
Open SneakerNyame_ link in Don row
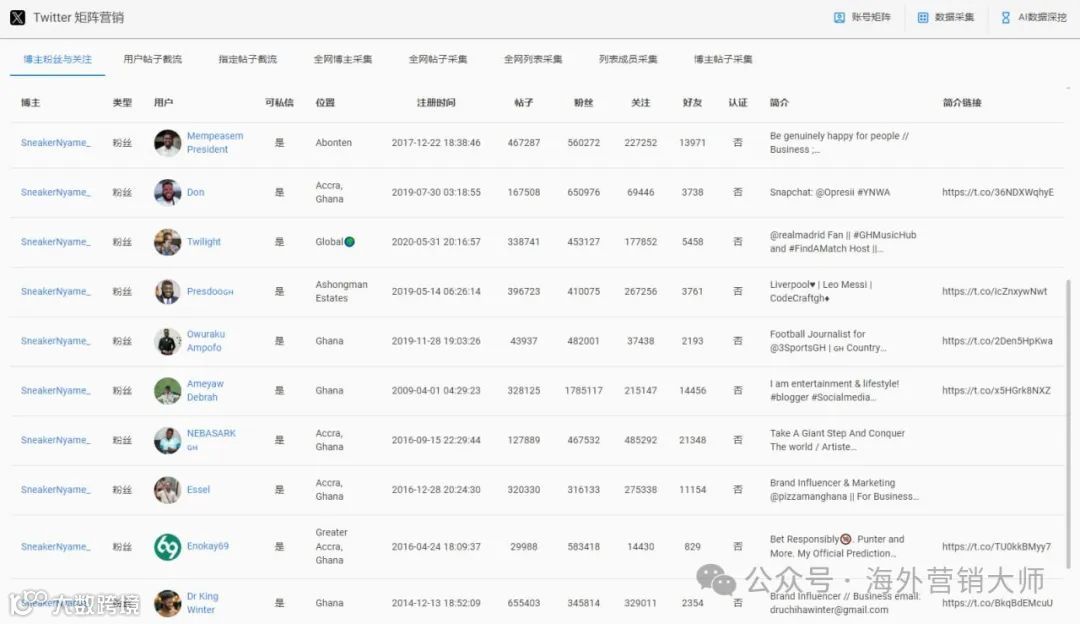click(56, 192)
